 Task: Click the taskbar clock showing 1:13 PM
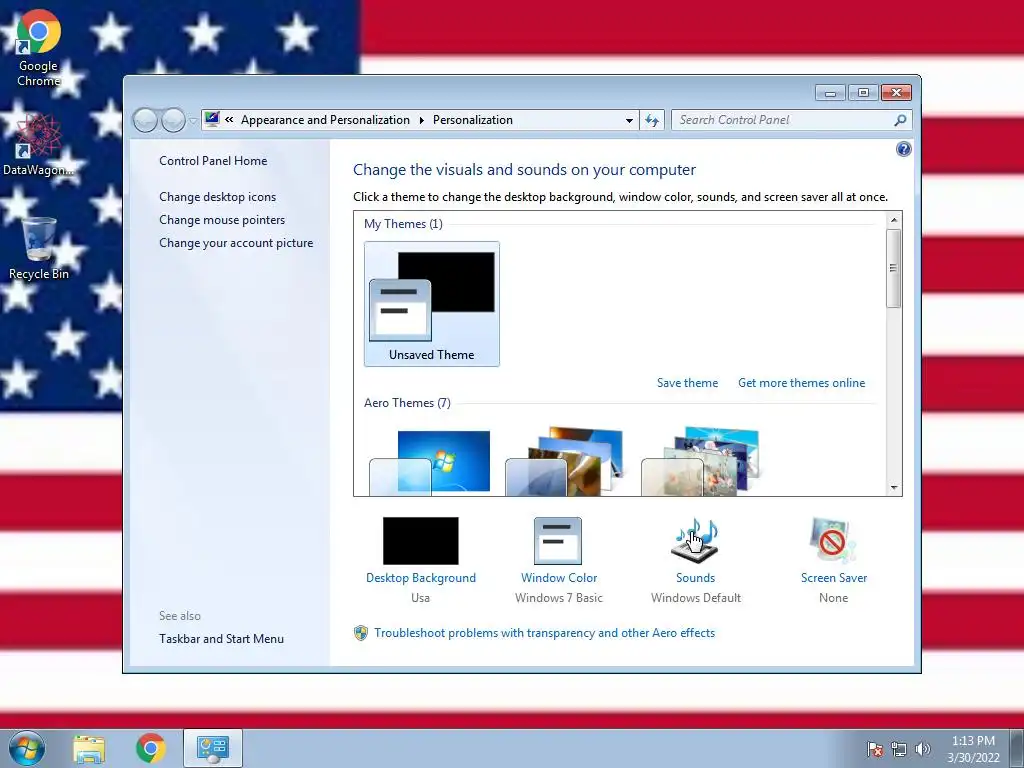click(973, 749)
